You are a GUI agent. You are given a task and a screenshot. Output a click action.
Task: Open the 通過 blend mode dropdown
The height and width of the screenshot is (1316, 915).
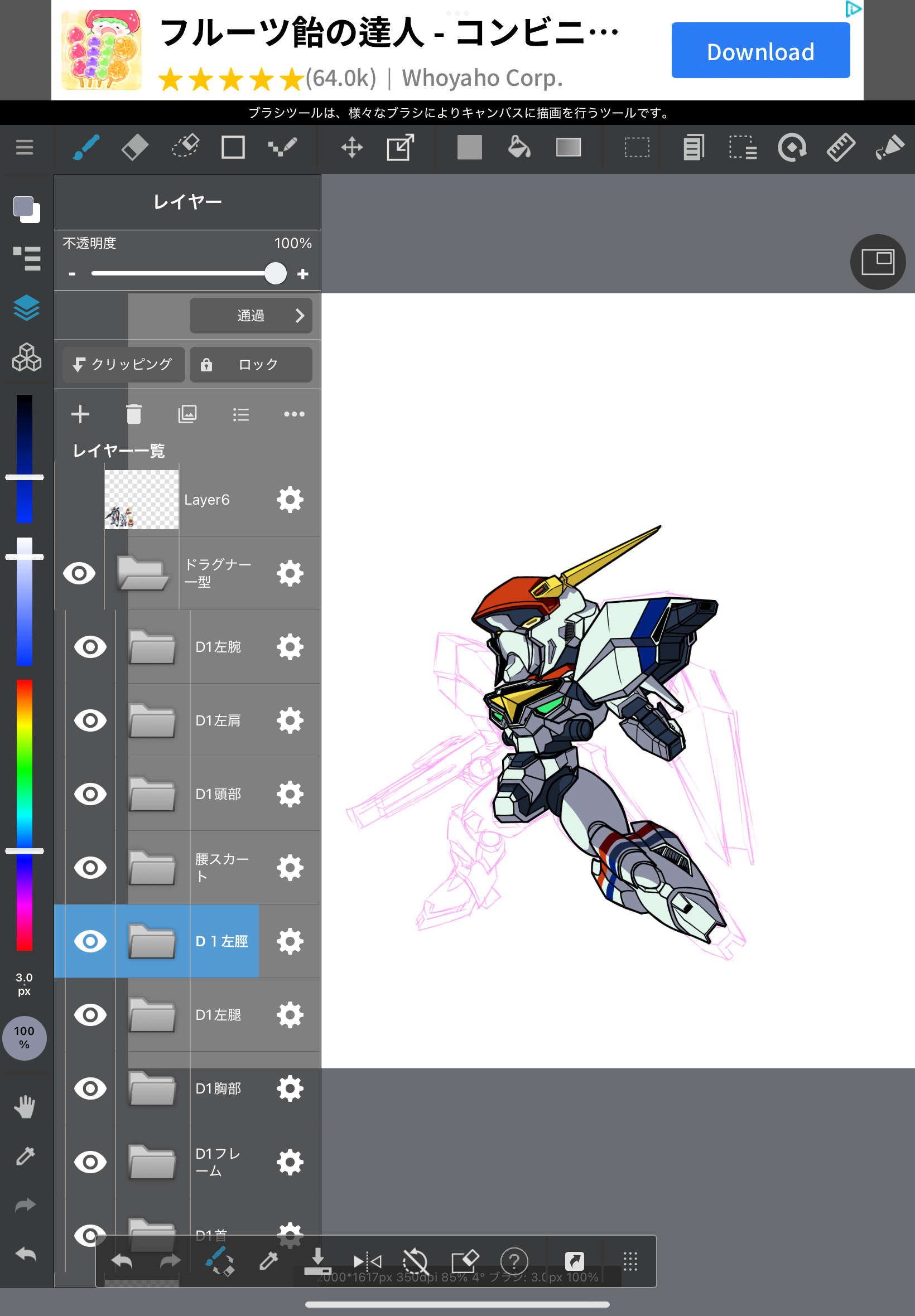251,316
